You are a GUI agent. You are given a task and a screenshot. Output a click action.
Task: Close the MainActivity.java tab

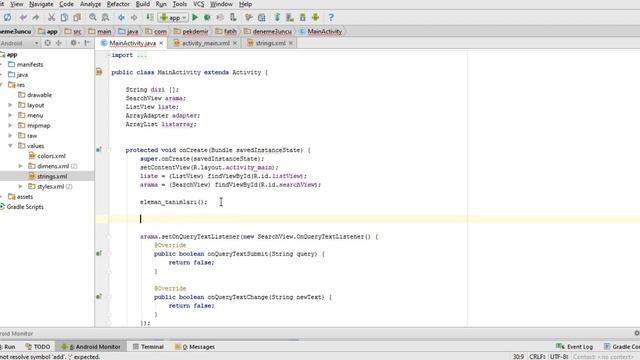161,43
